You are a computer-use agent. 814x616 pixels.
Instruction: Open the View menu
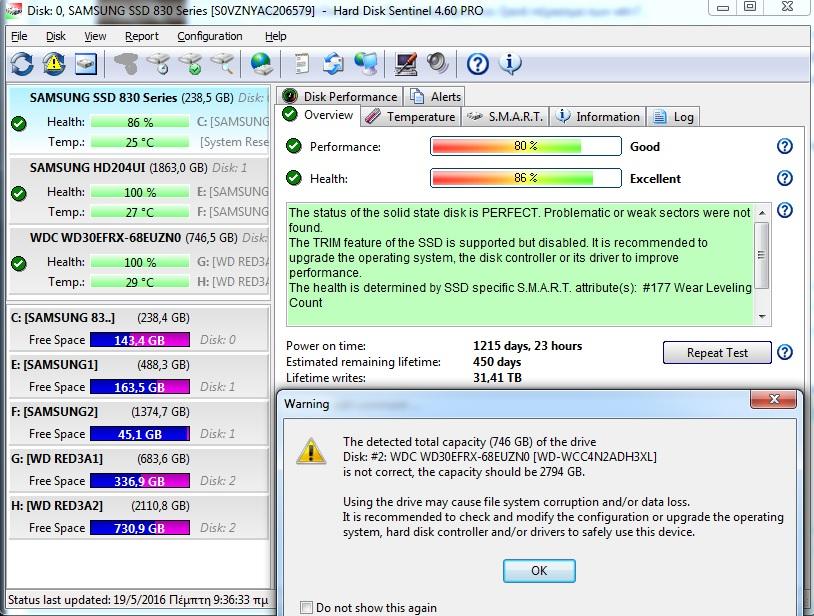point(95,36)
